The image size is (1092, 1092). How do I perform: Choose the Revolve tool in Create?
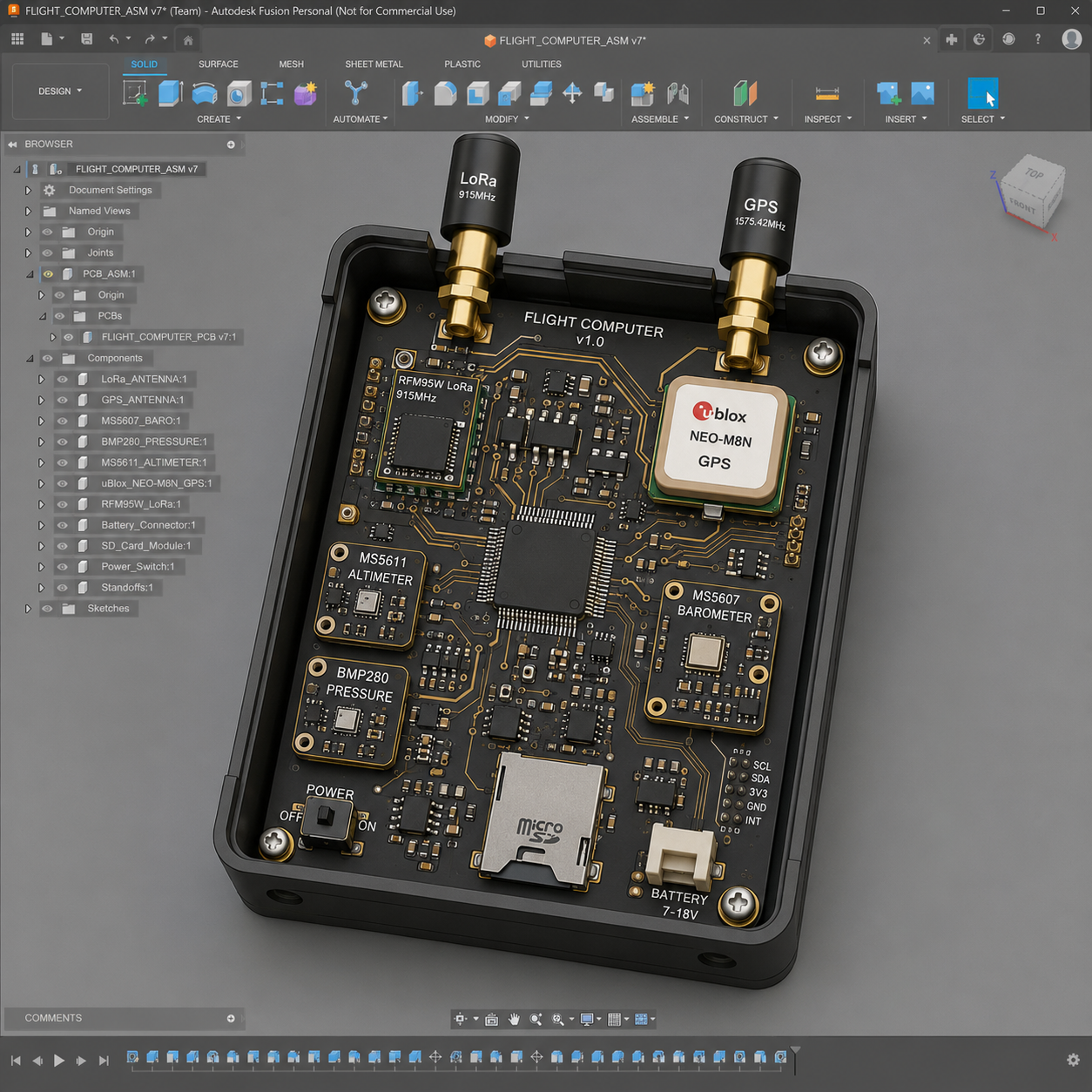[205, 93]
